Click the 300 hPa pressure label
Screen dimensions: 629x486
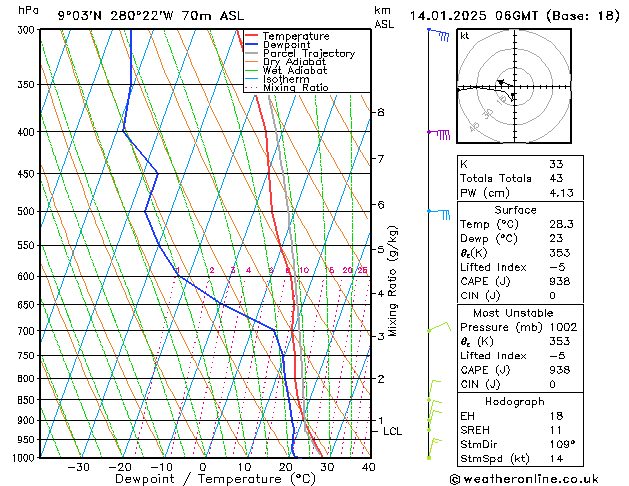point(26,30)
